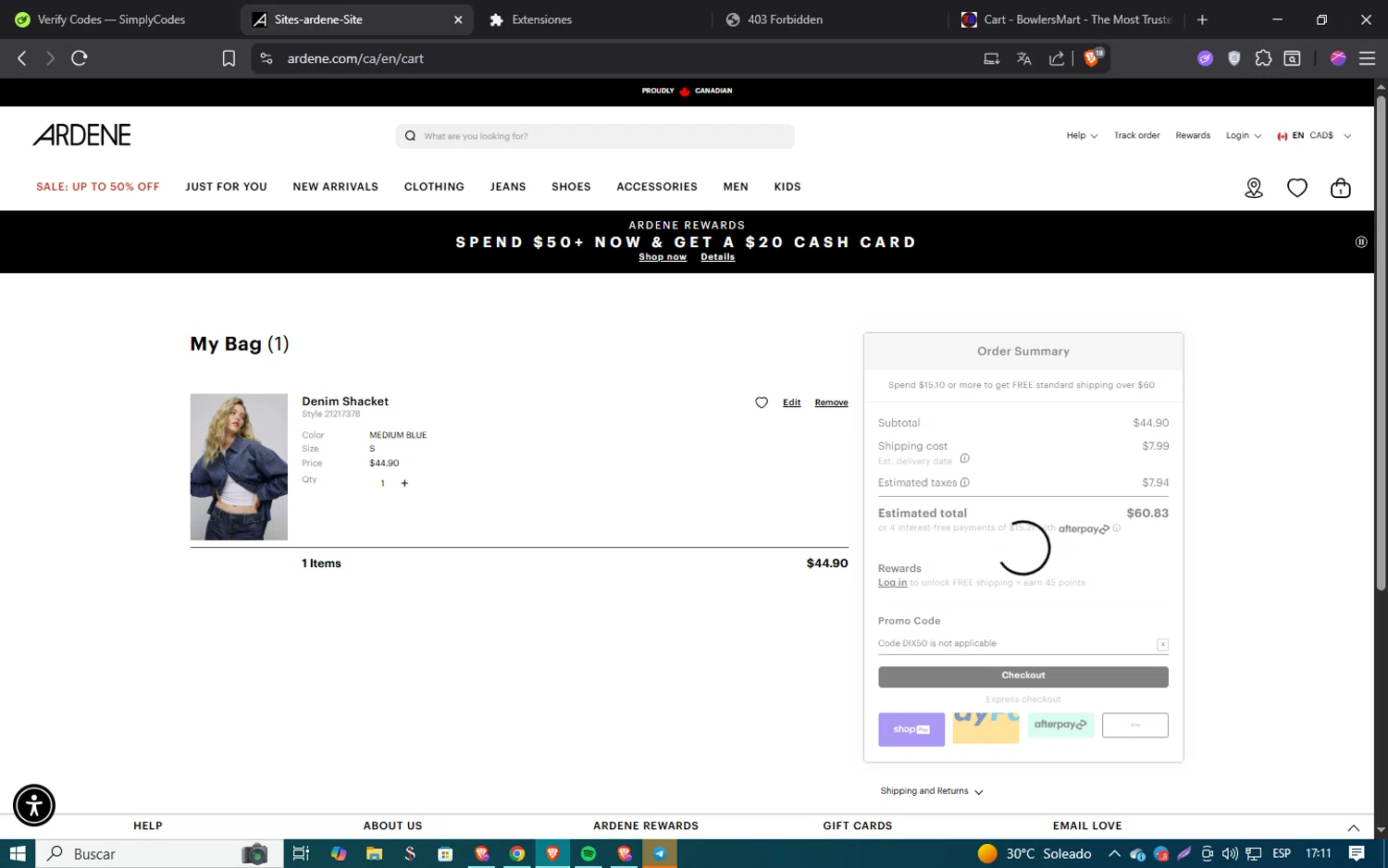Click the share page icon

click(x=1056, y=58)
